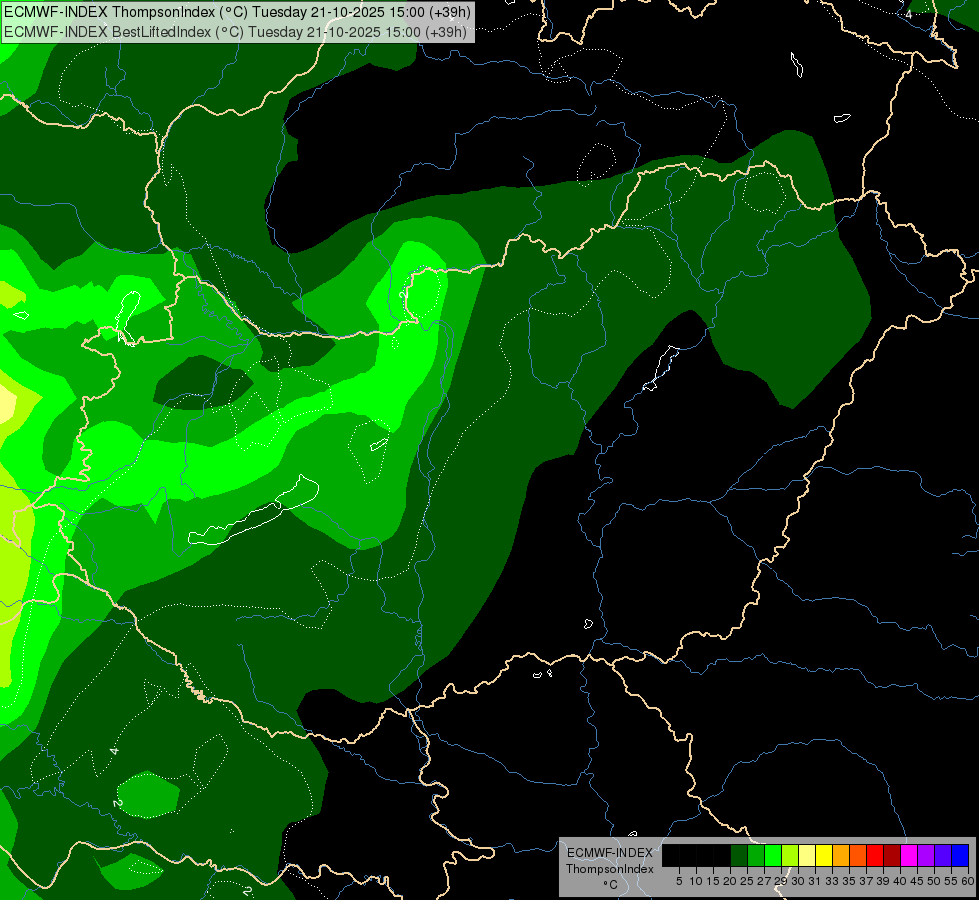Screen dimensions: 979x900
Task: Click the BestLiftedIndex title line at top
Action: coord(235,32)
